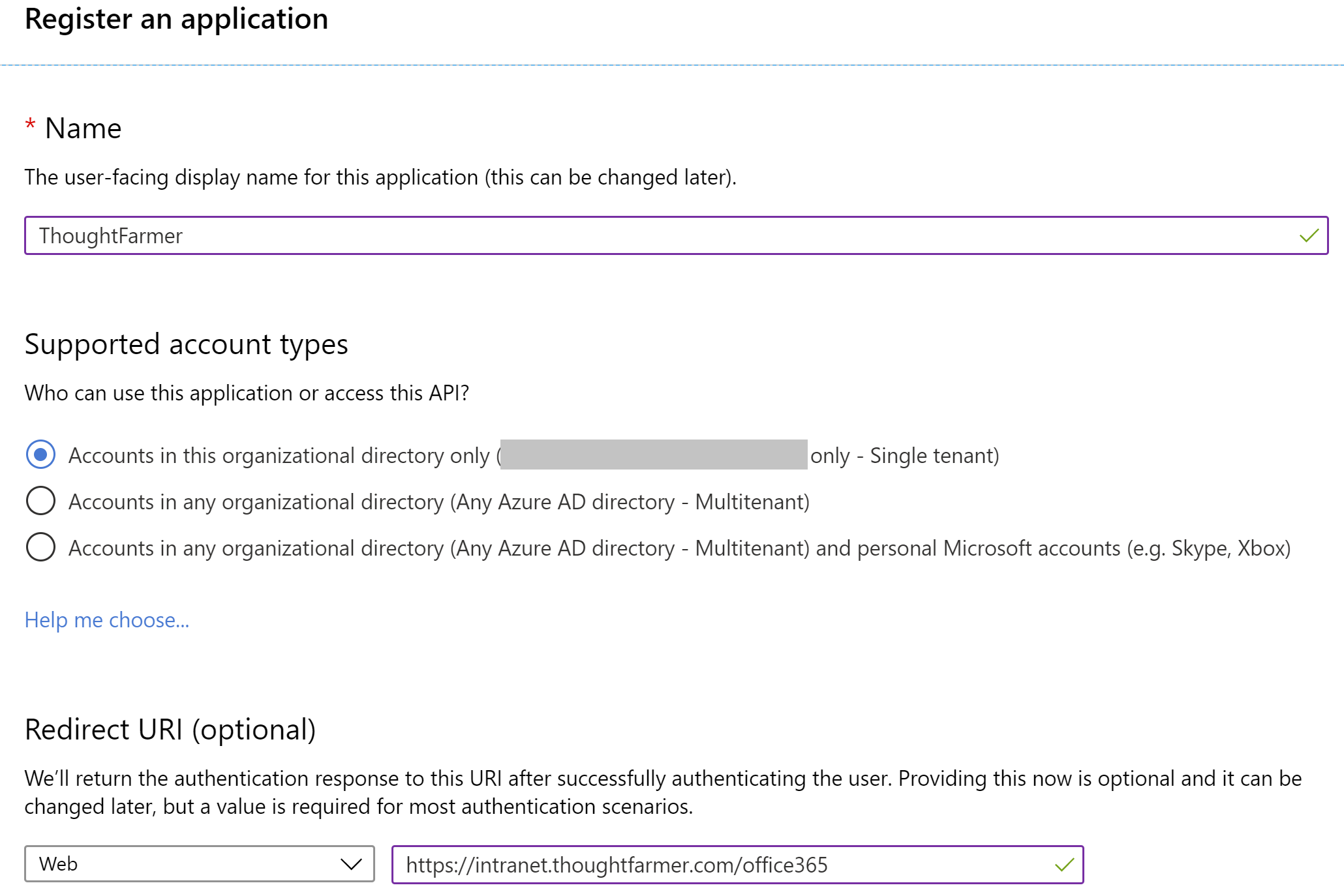Open the Help me choose link
The width and height of the screenshot is (1344, 896).
pyautogui.click(x=107, y=620)
